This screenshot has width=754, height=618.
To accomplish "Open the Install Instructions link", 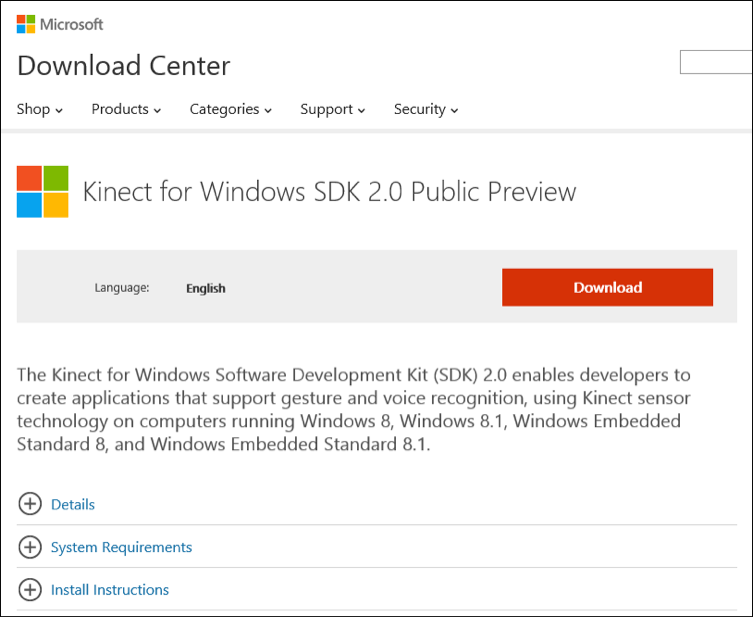I will pyautogui.click(x=110, y=590).
